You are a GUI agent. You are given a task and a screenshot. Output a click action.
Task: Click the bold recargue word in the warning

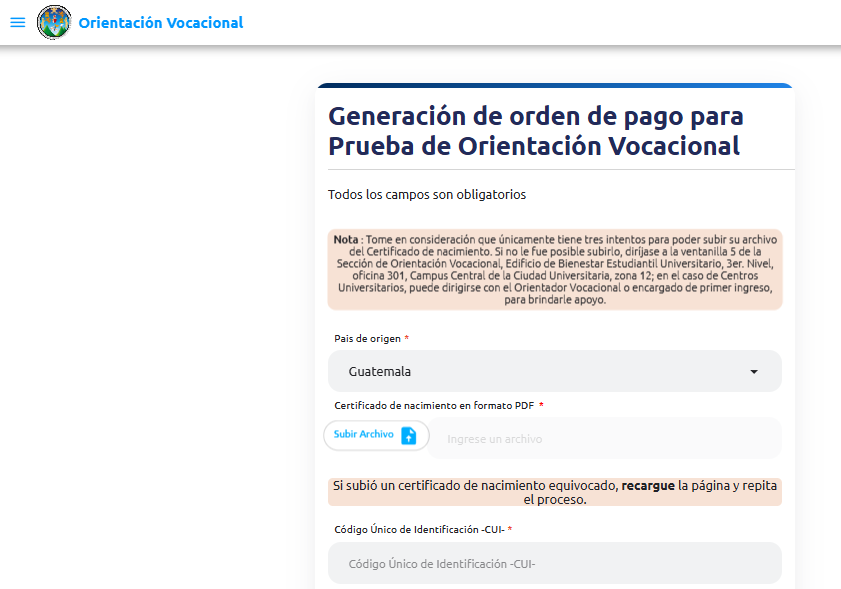[x=648, y=485]
